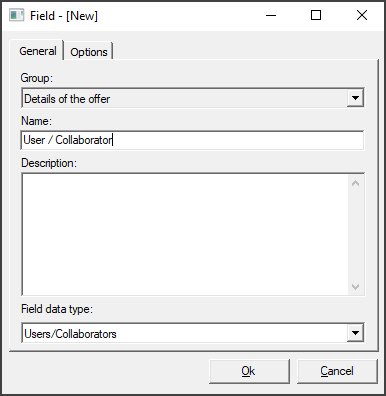Click the Description scrollbar down arrow

point(356,287)
